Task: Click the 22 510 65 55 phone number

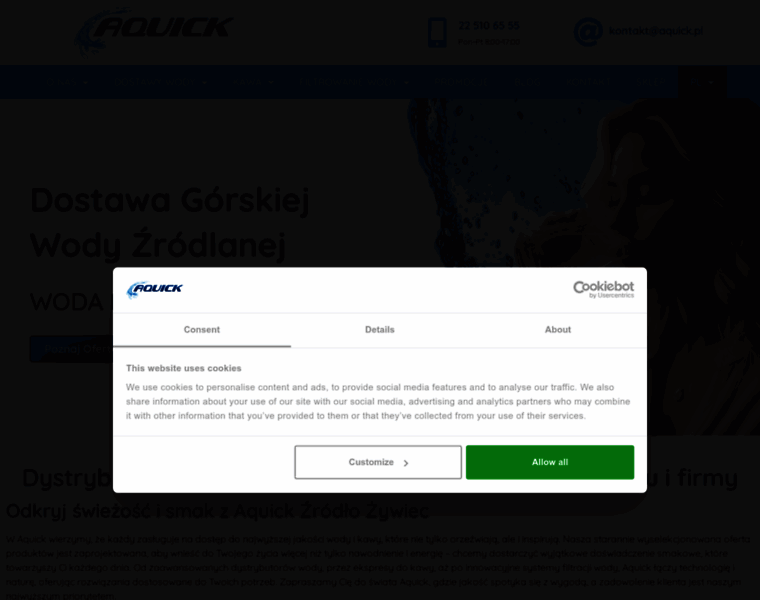Action: 489,26
